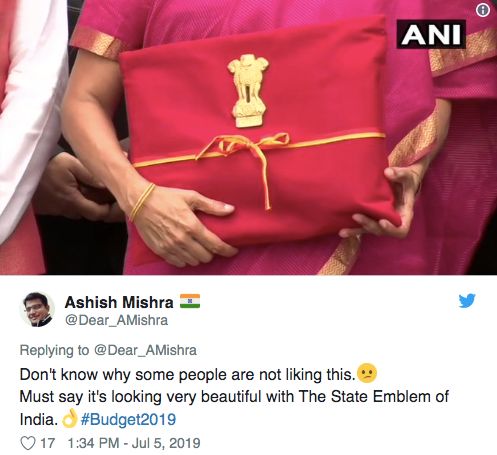This screenshot has height=455, width=497.
Task: Click the 1:34 PM - Jul 5, 2019 timestamp
Action: click(x=134, y=443)
